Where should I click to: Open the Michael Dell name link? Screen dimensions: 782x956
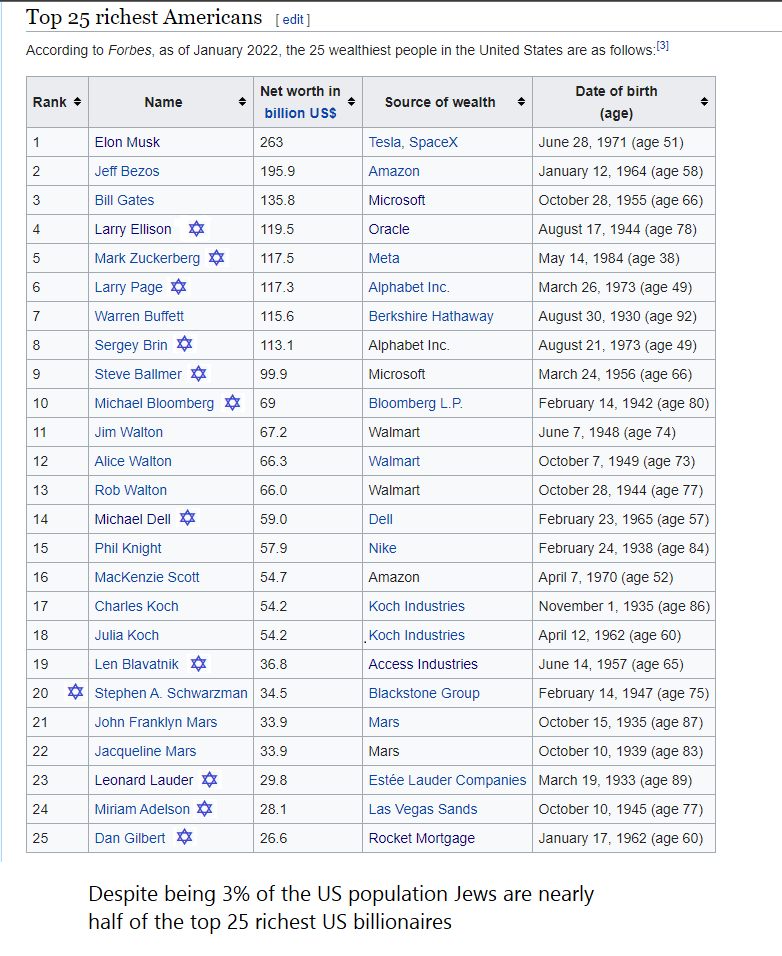coord(132,519)
